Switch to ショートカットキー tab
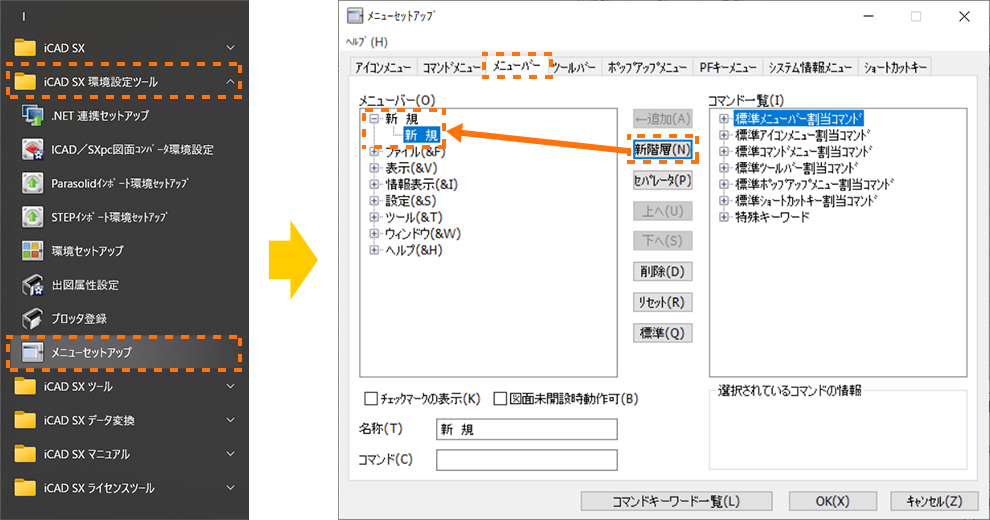 [x=895, y=68]
